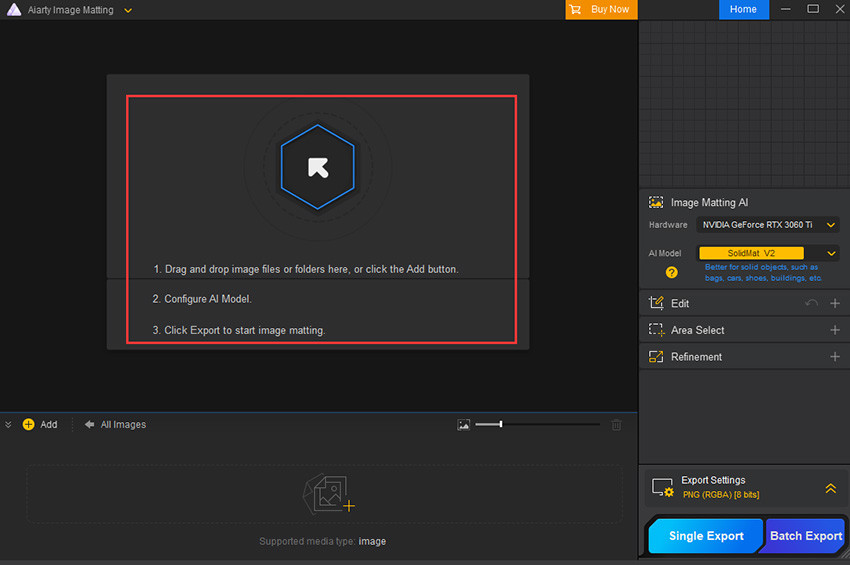Screen dimensions: 850x565
Task: Expand the Refinement section plus button
Action: [835, 357]
